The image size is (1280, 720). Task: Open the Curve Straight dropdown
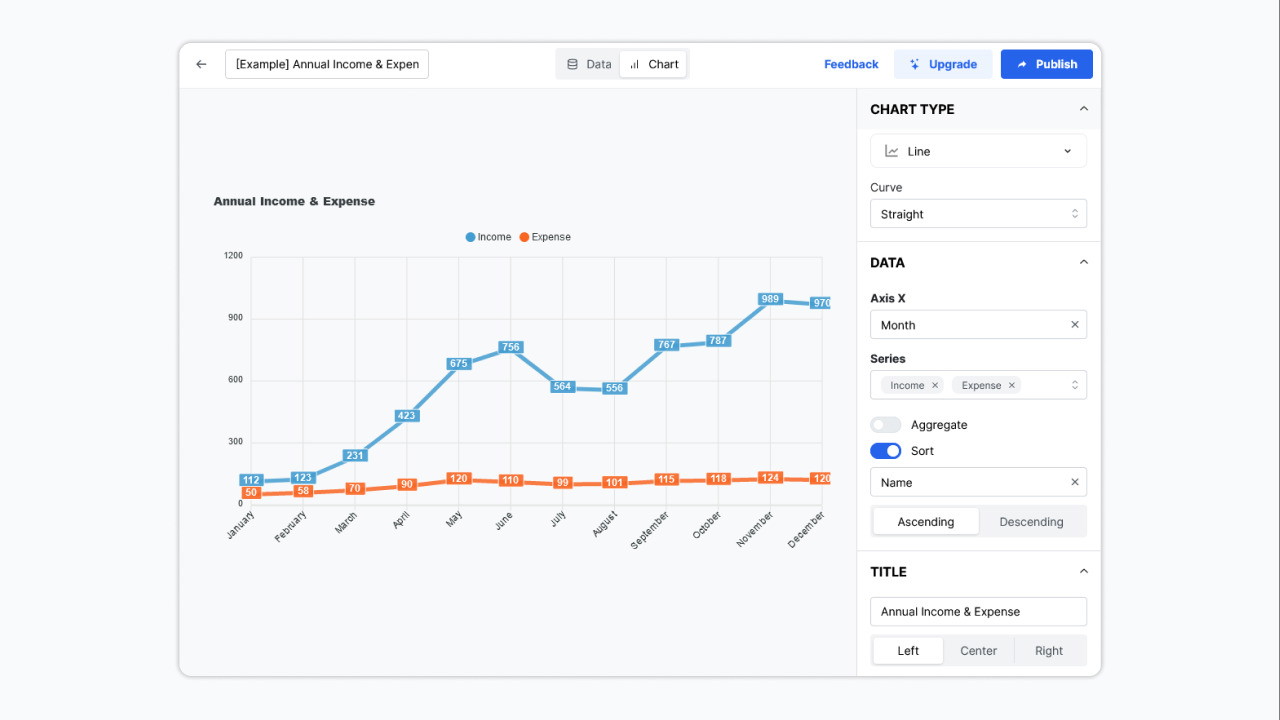click(978, 214)
